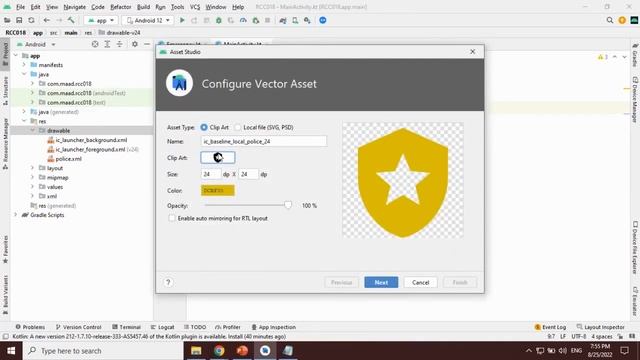
Task: Click the Opacity slider handle
Action: tap(288, 205)
